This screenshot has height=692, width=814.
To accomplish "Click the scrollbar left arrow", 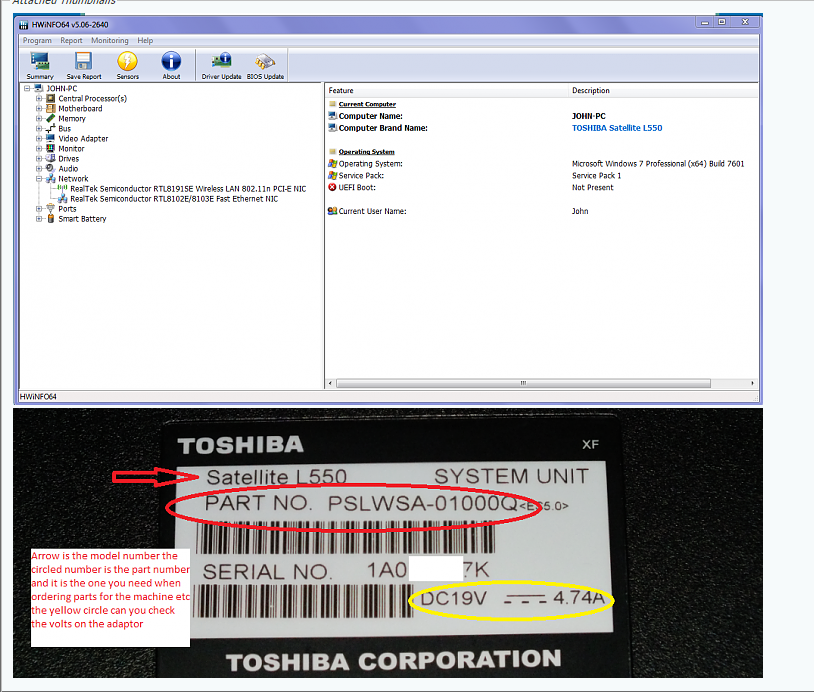I will (x=331, y=383).
